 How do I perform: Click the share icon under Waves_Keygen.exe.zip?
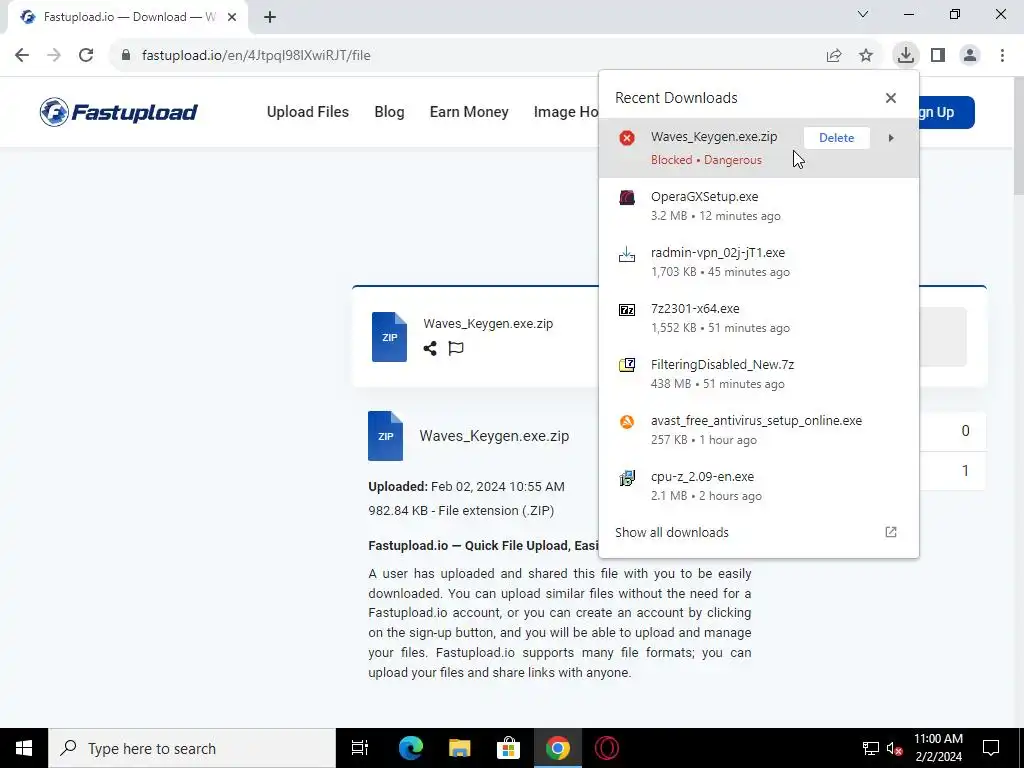tap(430, 348)
